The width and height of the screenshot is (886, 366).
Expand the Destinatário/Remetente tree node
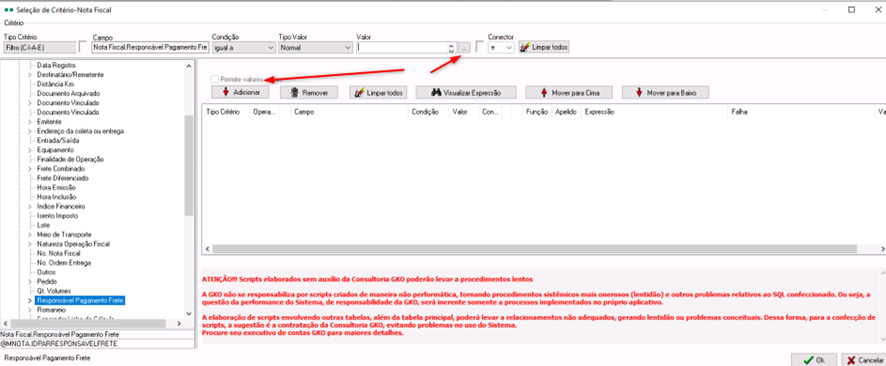tap(29, 75)
